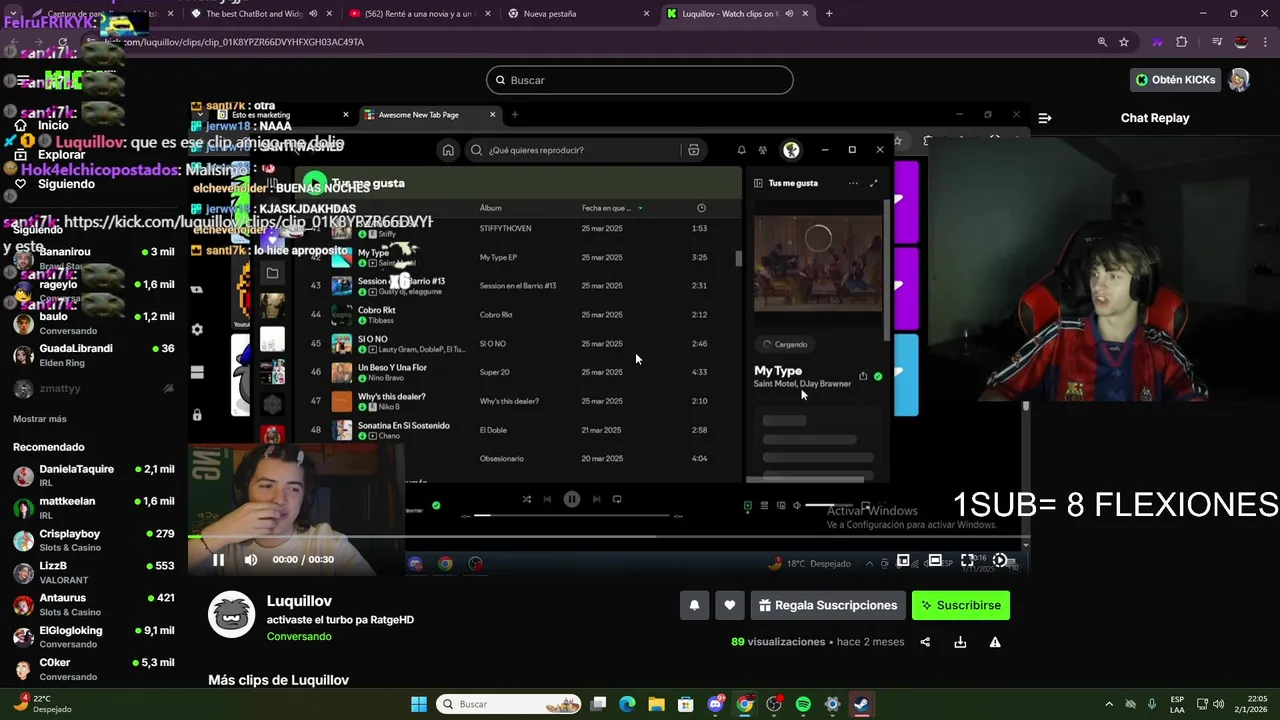Open recommended channel DanielaTaquire
The width and height of the screenshot is (1280, 720).
pos(93,475)
